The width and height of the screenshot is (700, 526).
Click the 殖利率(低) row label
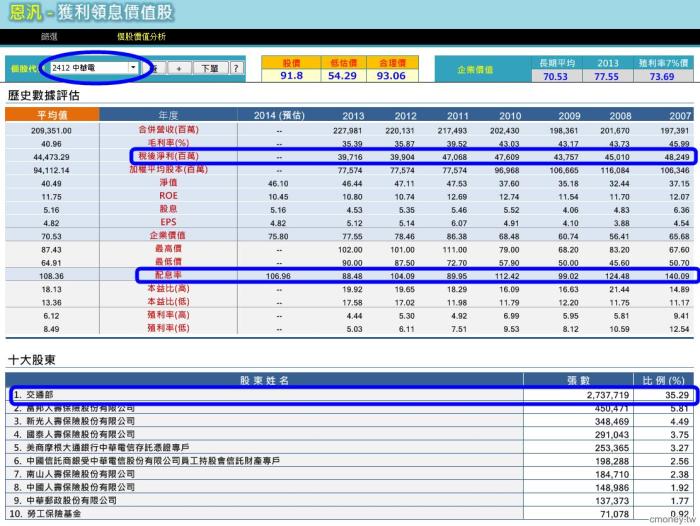(x=168, y=328)
